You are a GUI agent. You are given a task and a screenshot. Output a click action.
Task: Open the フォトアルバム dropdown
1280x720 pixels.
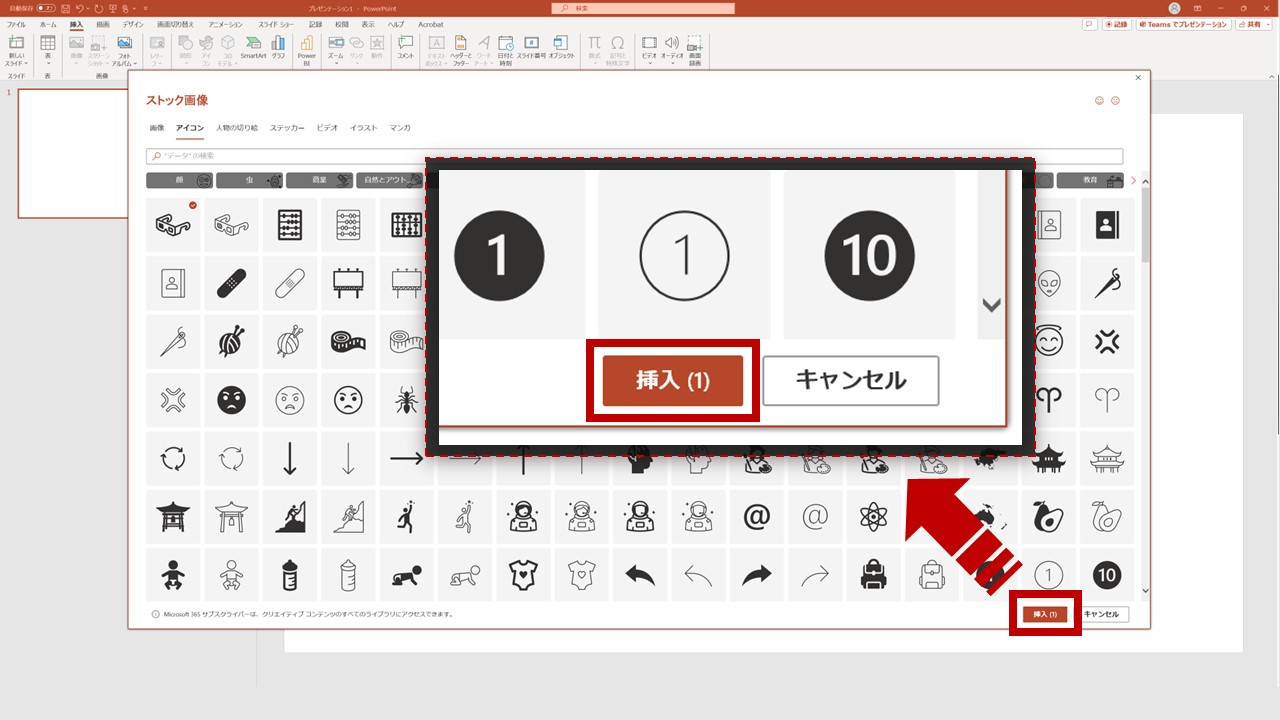(125, 49)
